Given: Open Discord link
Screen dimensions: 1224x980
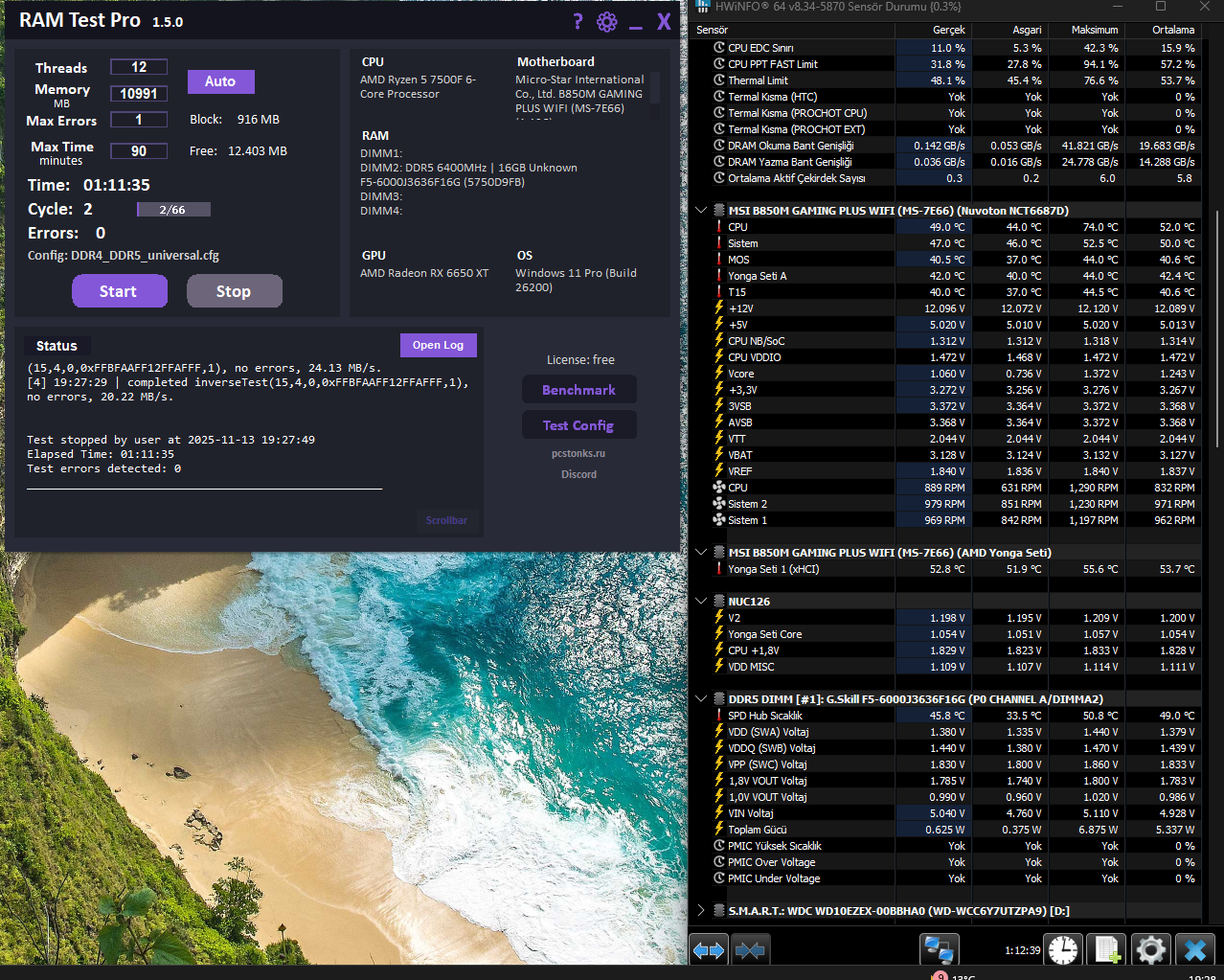Looking at the screenshot, I should pyautogui.click(x=578, y=474).
